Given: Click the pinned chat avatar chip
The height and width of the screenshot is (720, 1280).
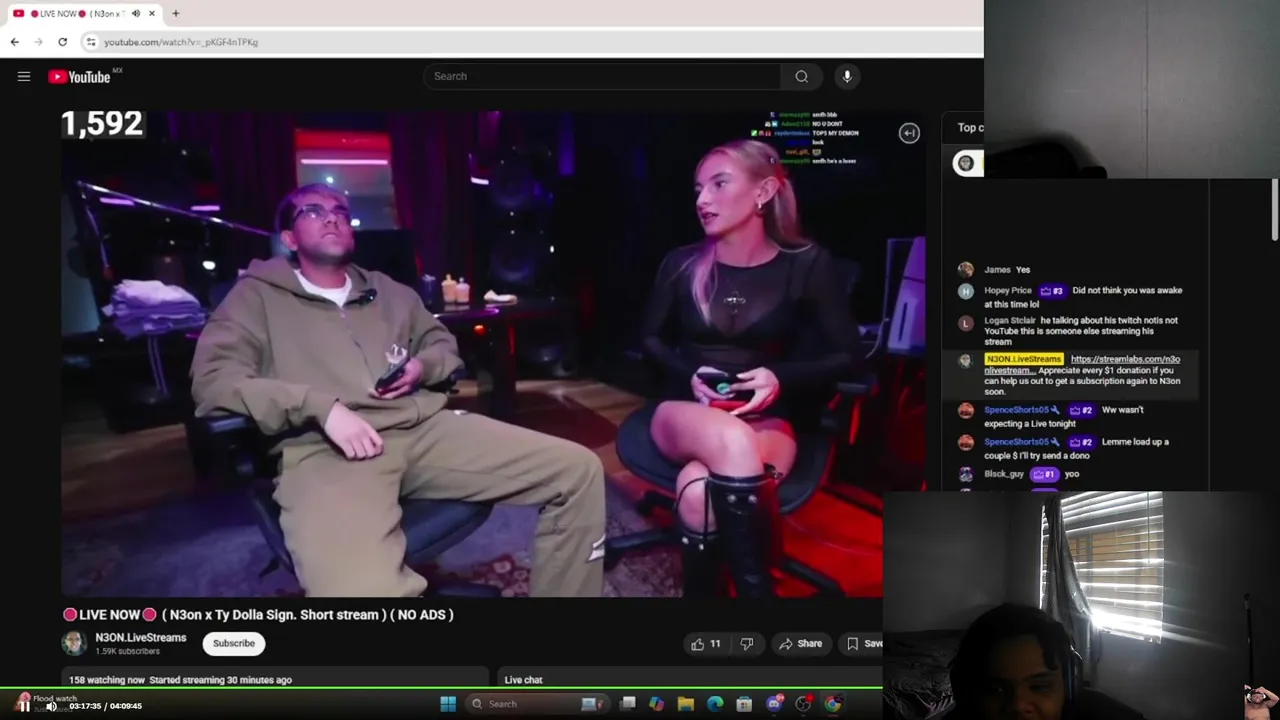Looking at the screenshot, I should pos(968,163).
